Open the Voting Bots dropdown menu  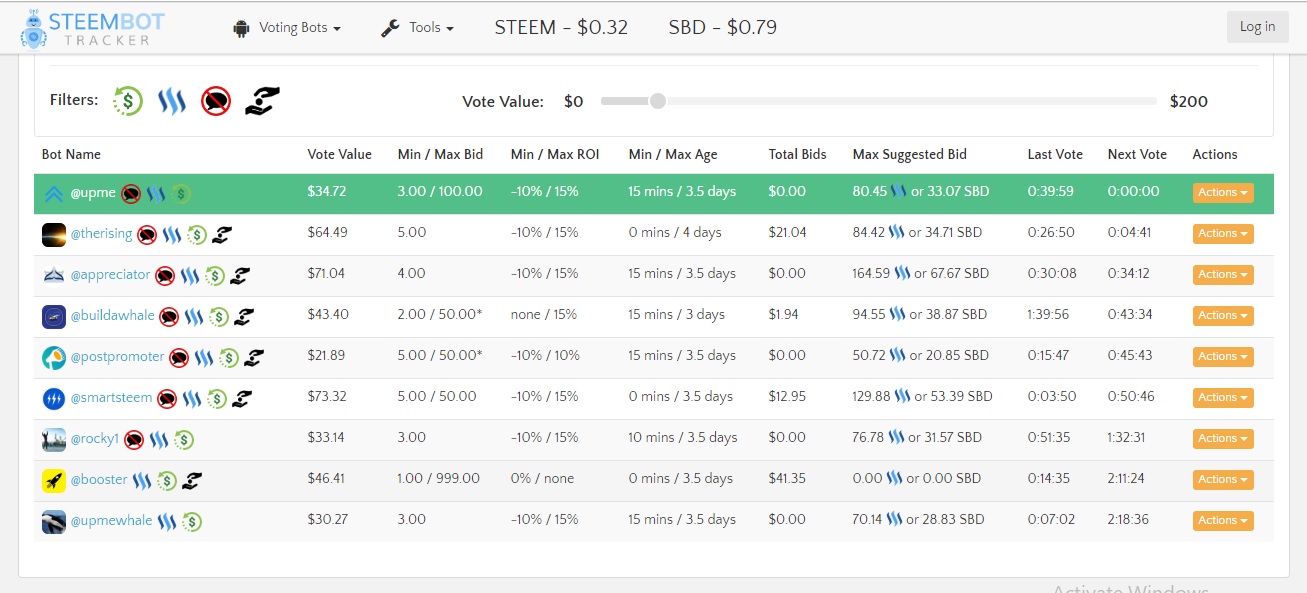[x=287, y=28]
